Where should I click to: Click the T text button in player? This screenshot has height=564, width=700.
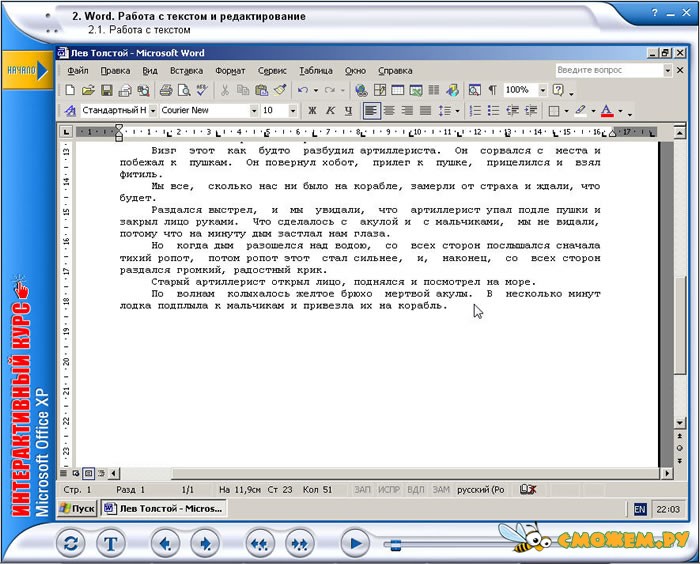pyautogui.click(x=111, y=543)
